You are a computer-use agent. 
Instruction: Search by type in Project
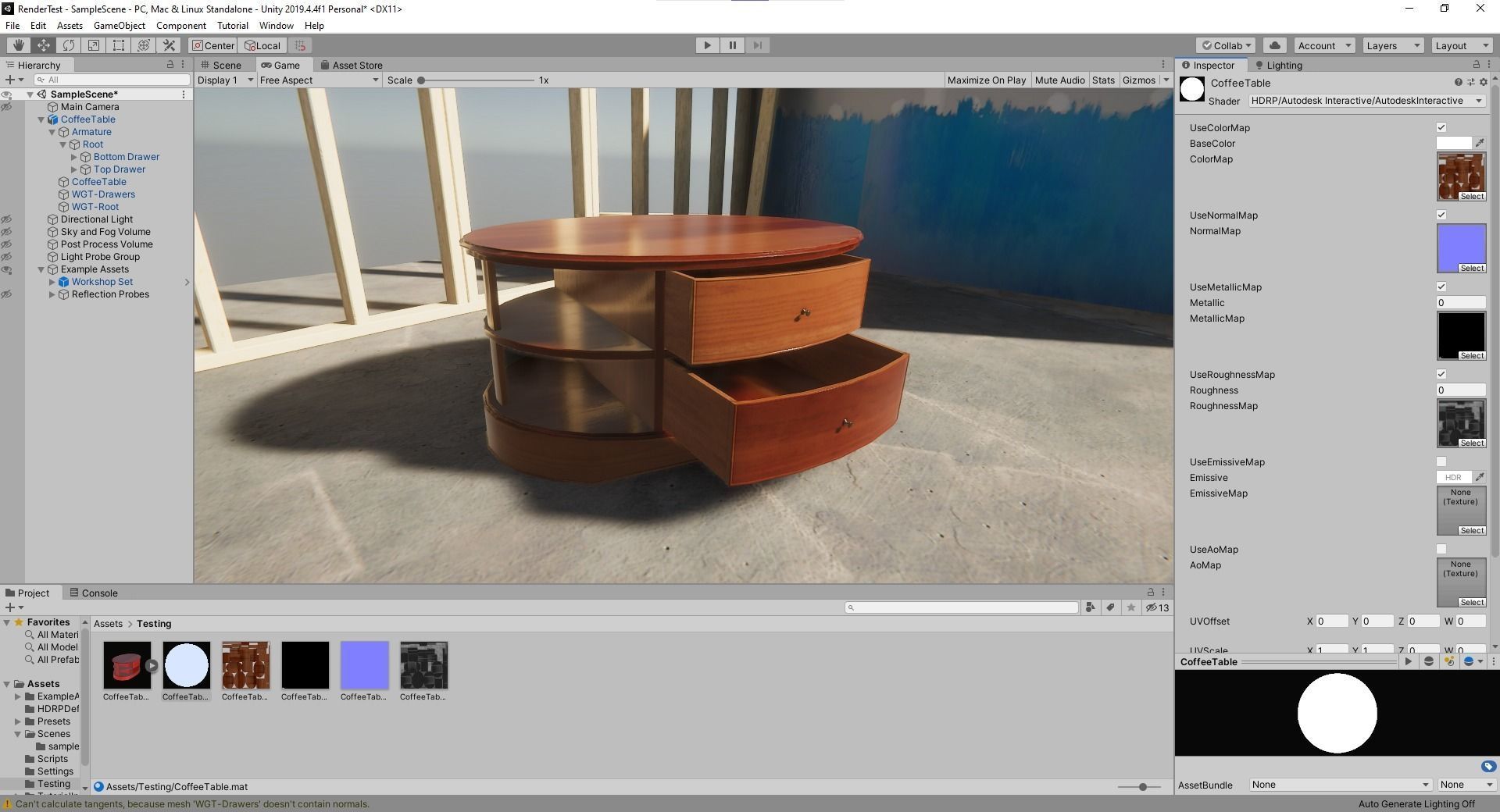click(1090, 607)
